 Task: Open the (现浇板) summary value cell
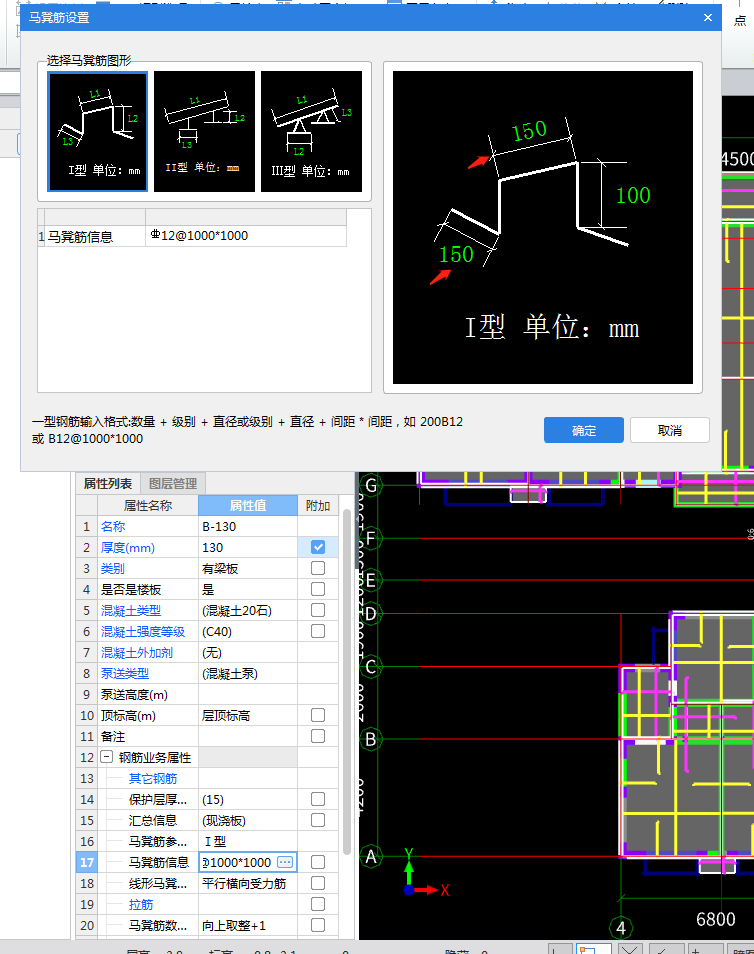248,820
